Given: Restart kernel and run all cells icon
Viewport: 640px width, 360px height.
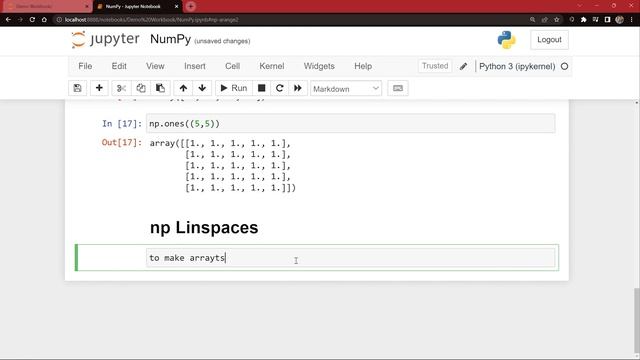Looking at the screenshot, I should pos(298,88).
